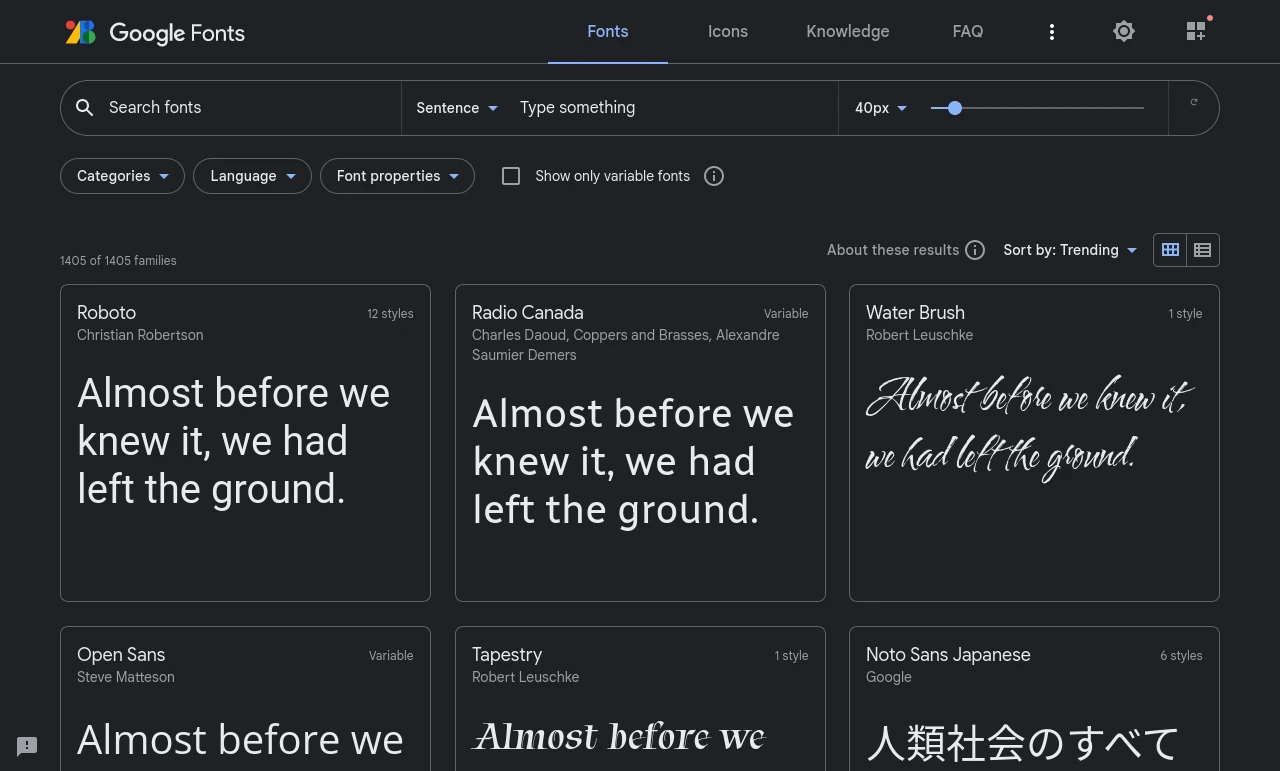Click Radio Canada authors text
This screenshot has width=1280, height=771.
coord(625,345)
